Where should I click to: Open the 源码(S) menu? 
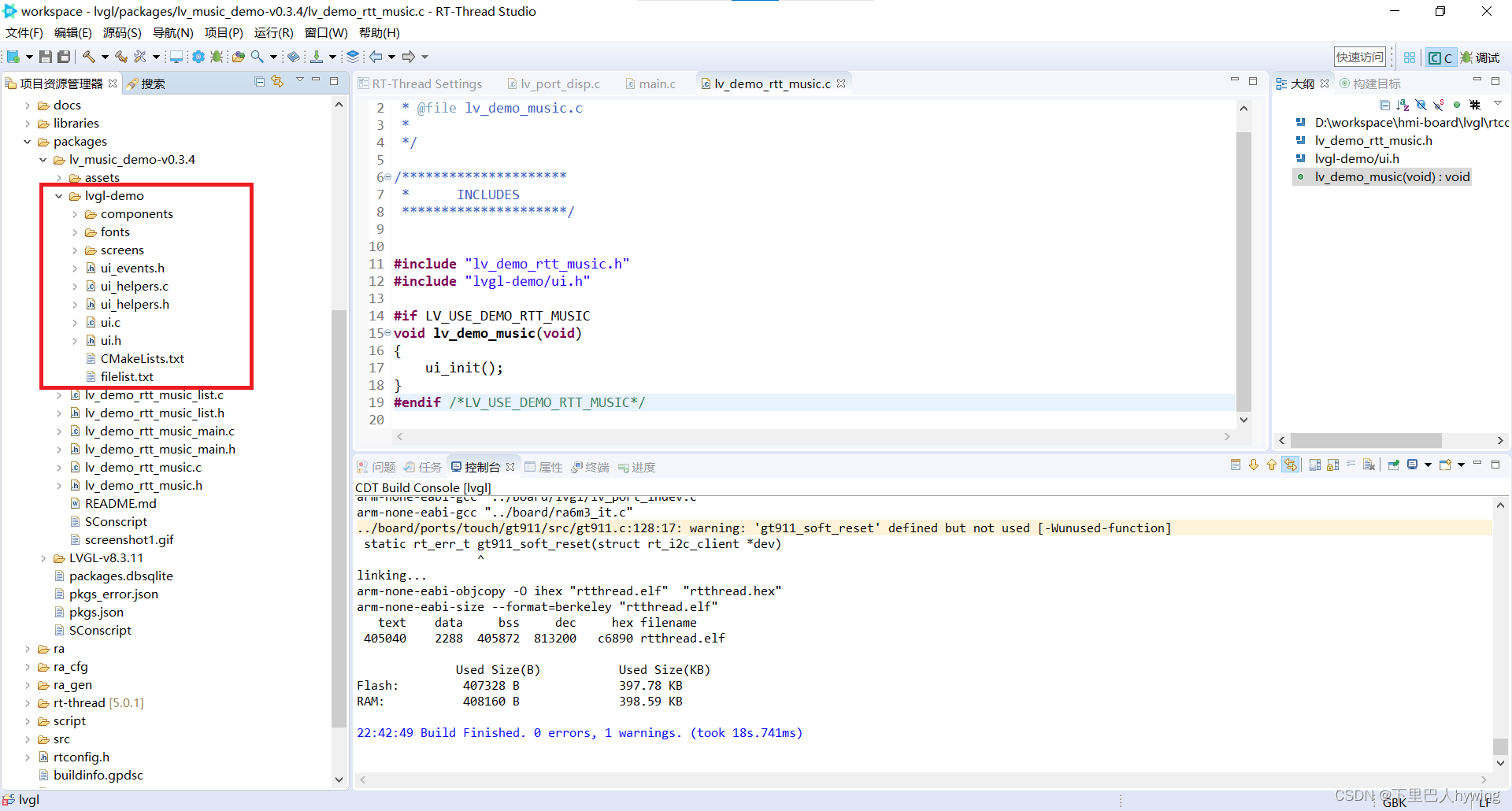point(122,33)
